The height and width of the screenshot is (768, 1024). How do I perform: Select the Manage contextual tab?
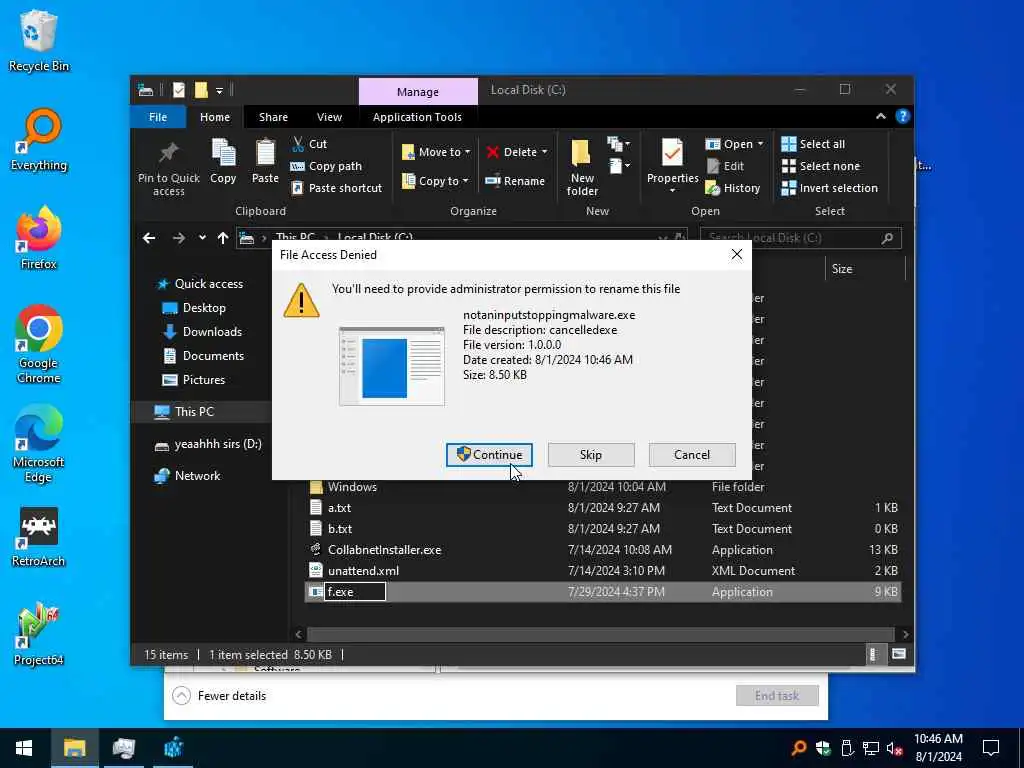click(418, 91)
